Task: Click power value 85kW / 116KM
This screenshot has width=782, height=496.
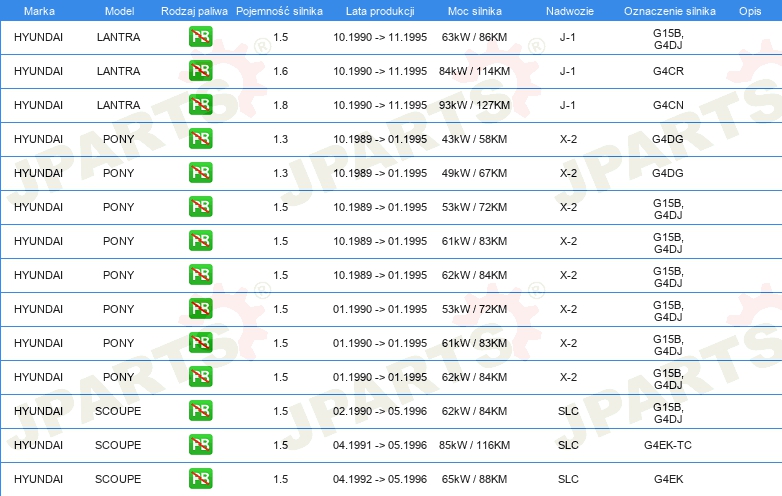Action: [474, 445]
